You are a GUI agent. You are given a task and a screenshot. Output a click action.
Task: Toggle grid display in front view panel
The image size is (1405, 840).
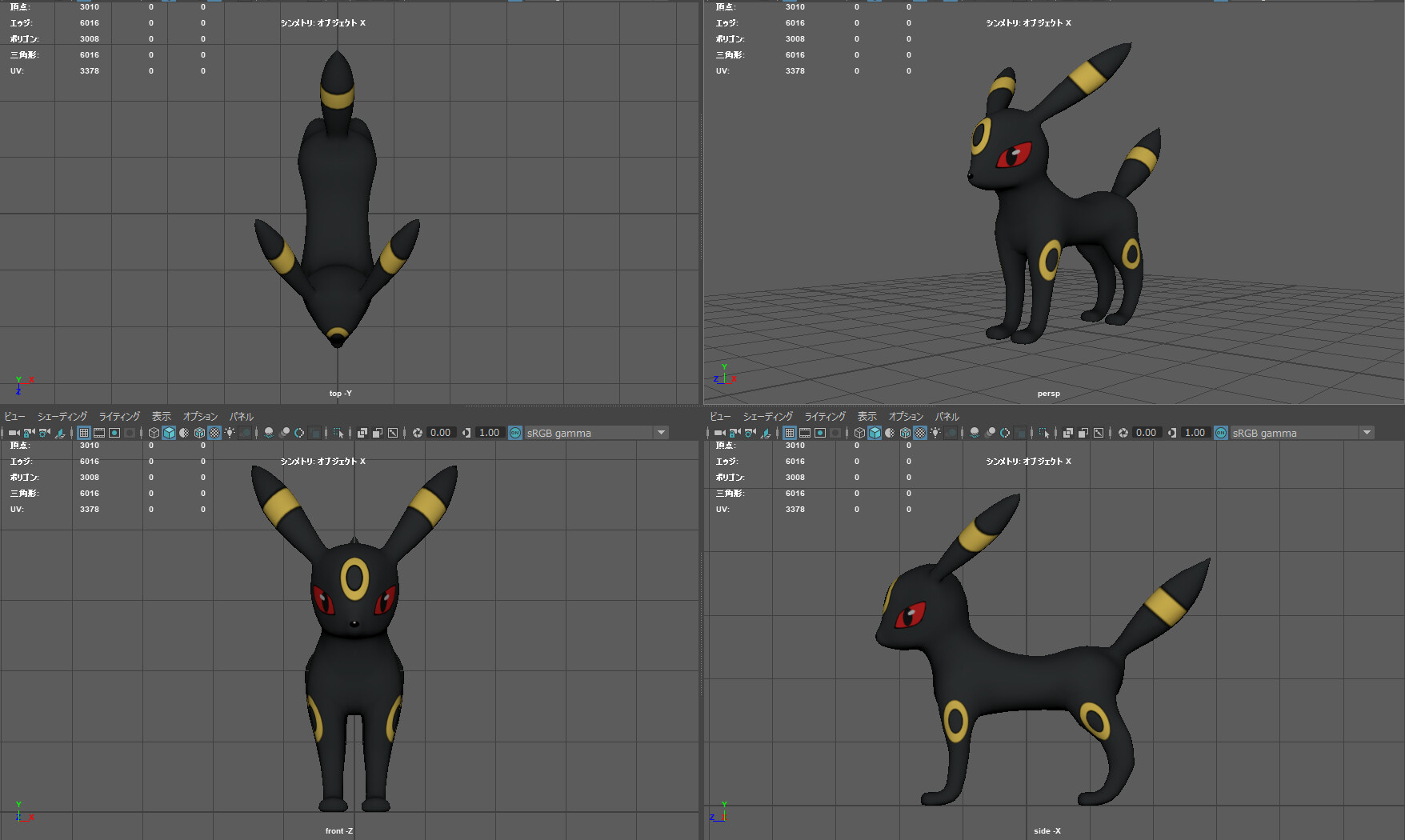pos(84,433)
